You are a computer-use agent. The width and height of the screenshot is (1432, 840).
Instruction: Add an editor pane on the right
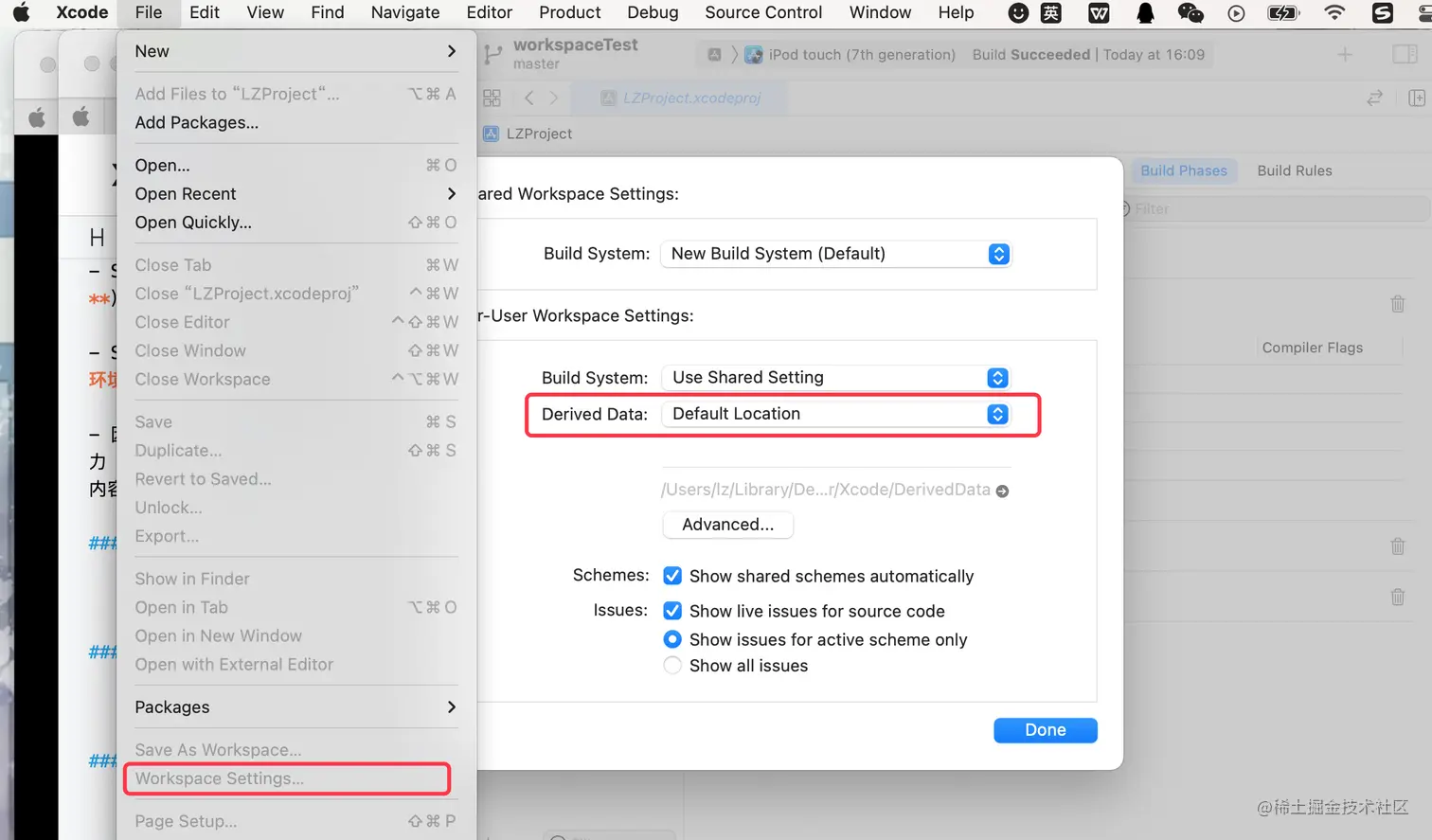[x=1417, y=98]
